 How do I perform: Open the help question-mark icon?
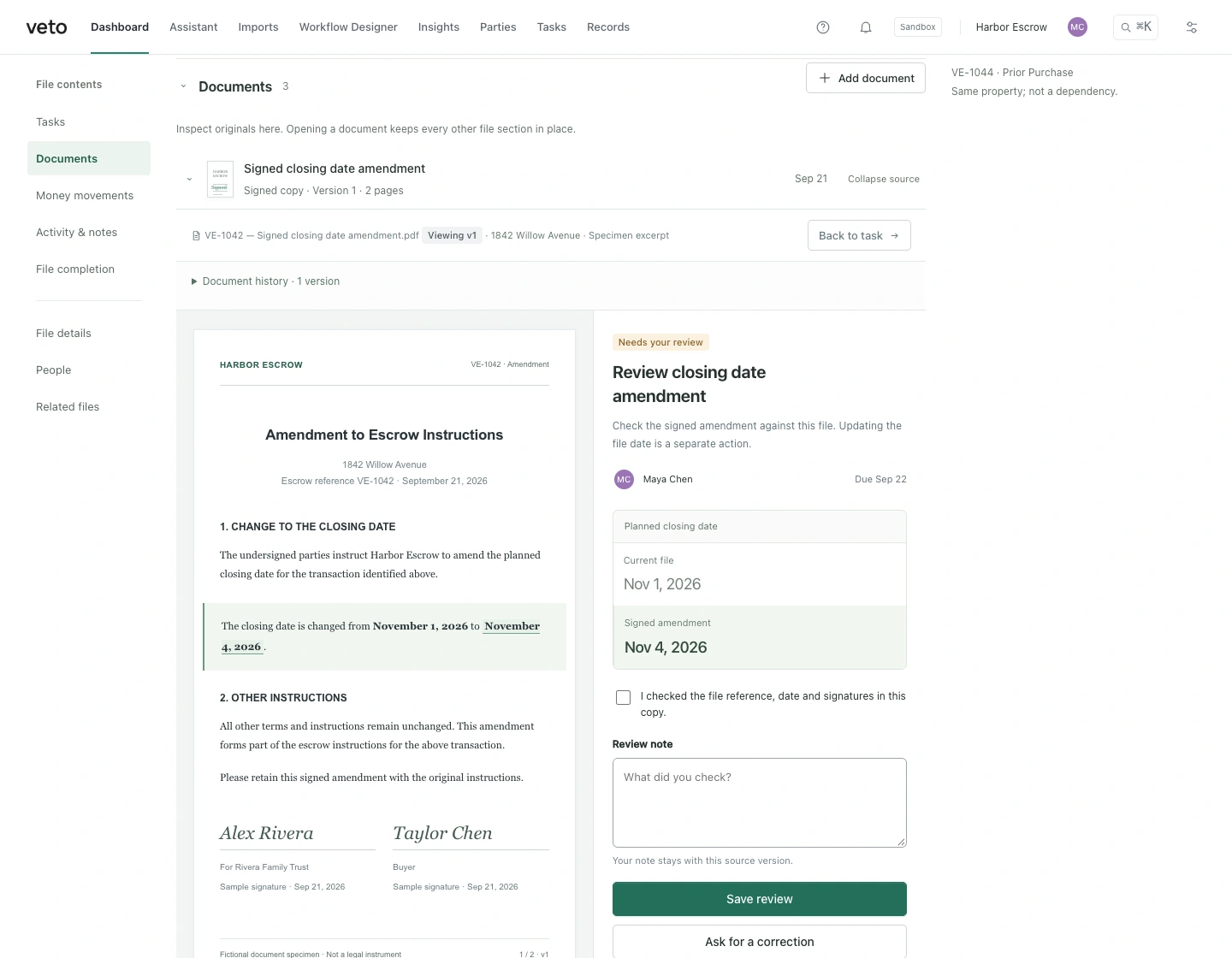823,27
